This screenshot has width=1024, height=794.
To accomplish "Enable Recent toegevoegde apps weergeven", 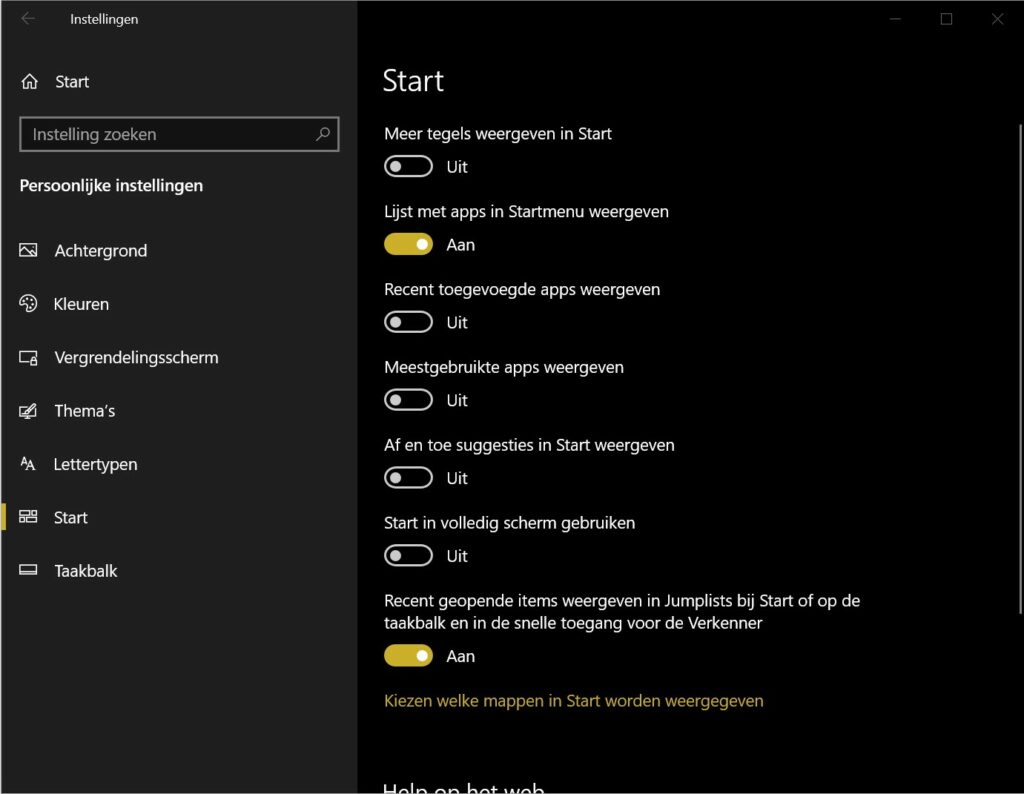I will (408, 322).
